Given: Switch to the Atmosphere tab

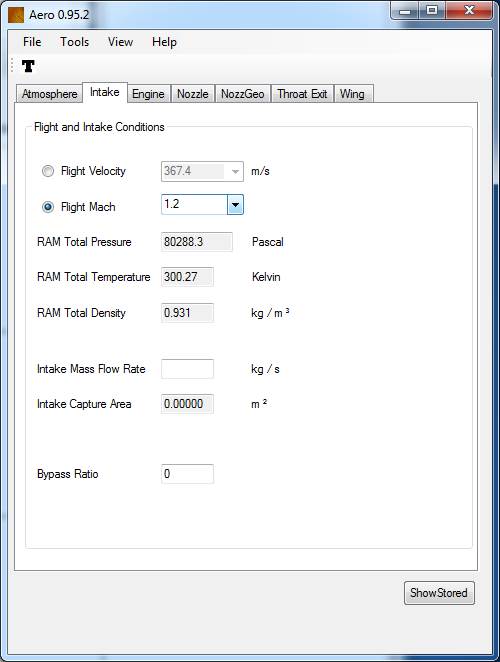Looking at the screenshot, I should [x=49, y=94].
